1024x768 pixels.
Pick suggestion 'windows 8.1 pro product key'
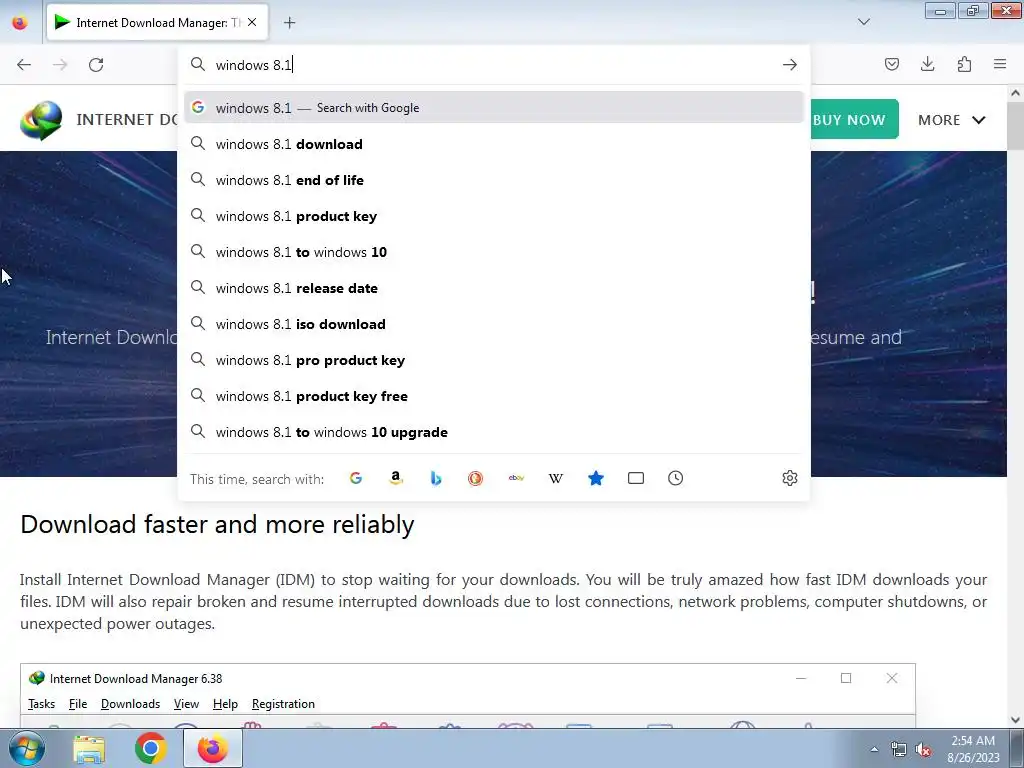494,360
